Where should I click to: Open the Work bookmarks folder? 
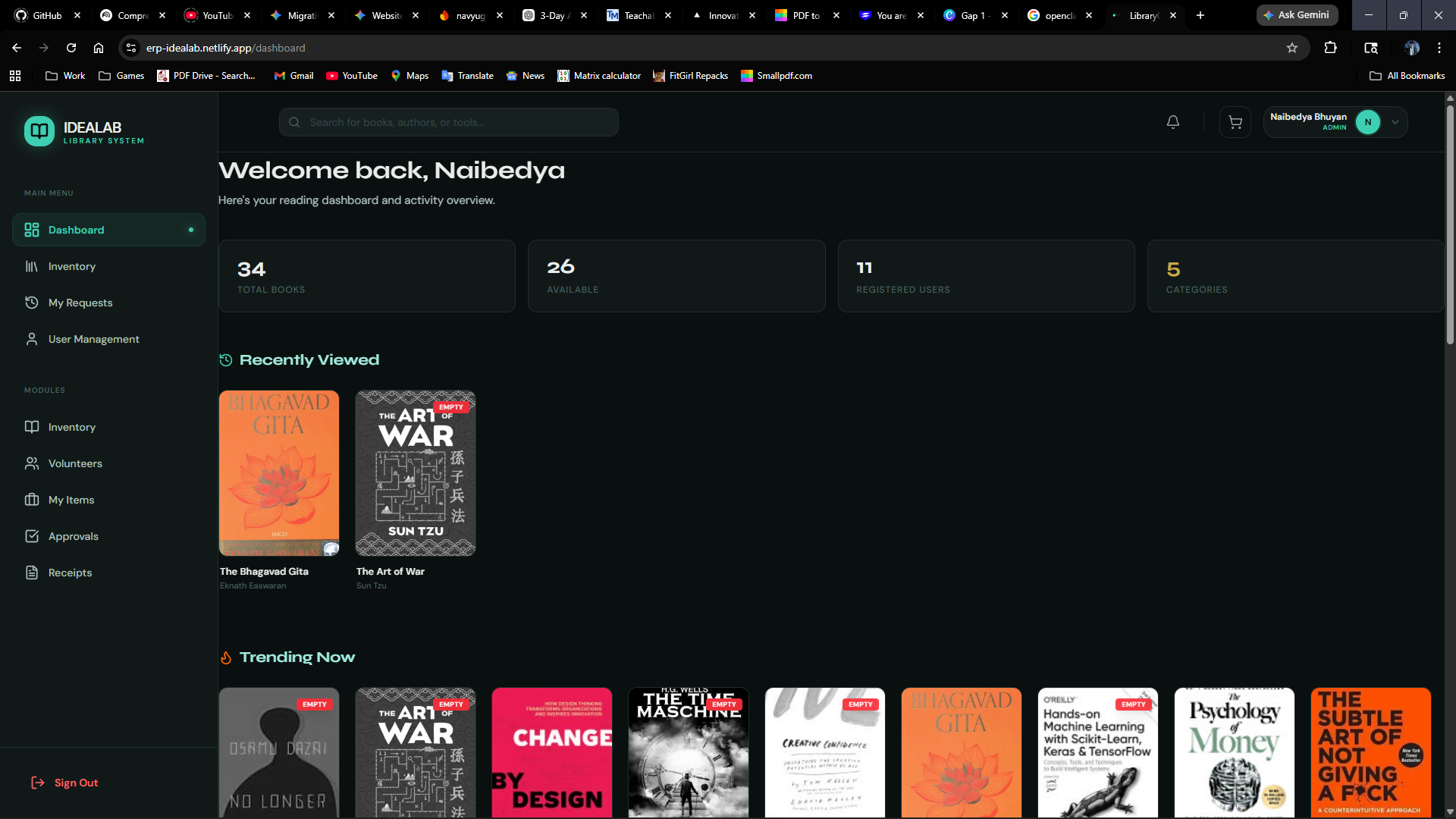tap(65, 76)
